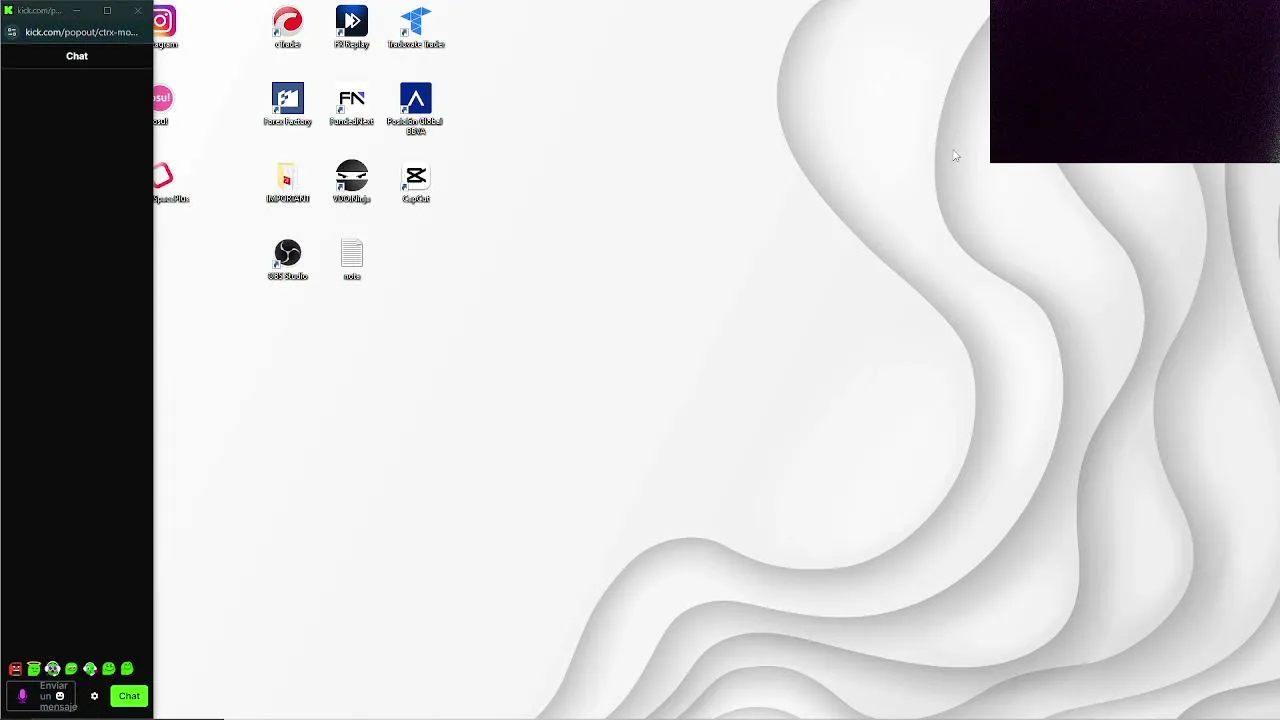Close the Kick popout chat window
Image resolution: width=1280 pixels, height=720 pixels.
pyautogui.click(x=138, y=10)
